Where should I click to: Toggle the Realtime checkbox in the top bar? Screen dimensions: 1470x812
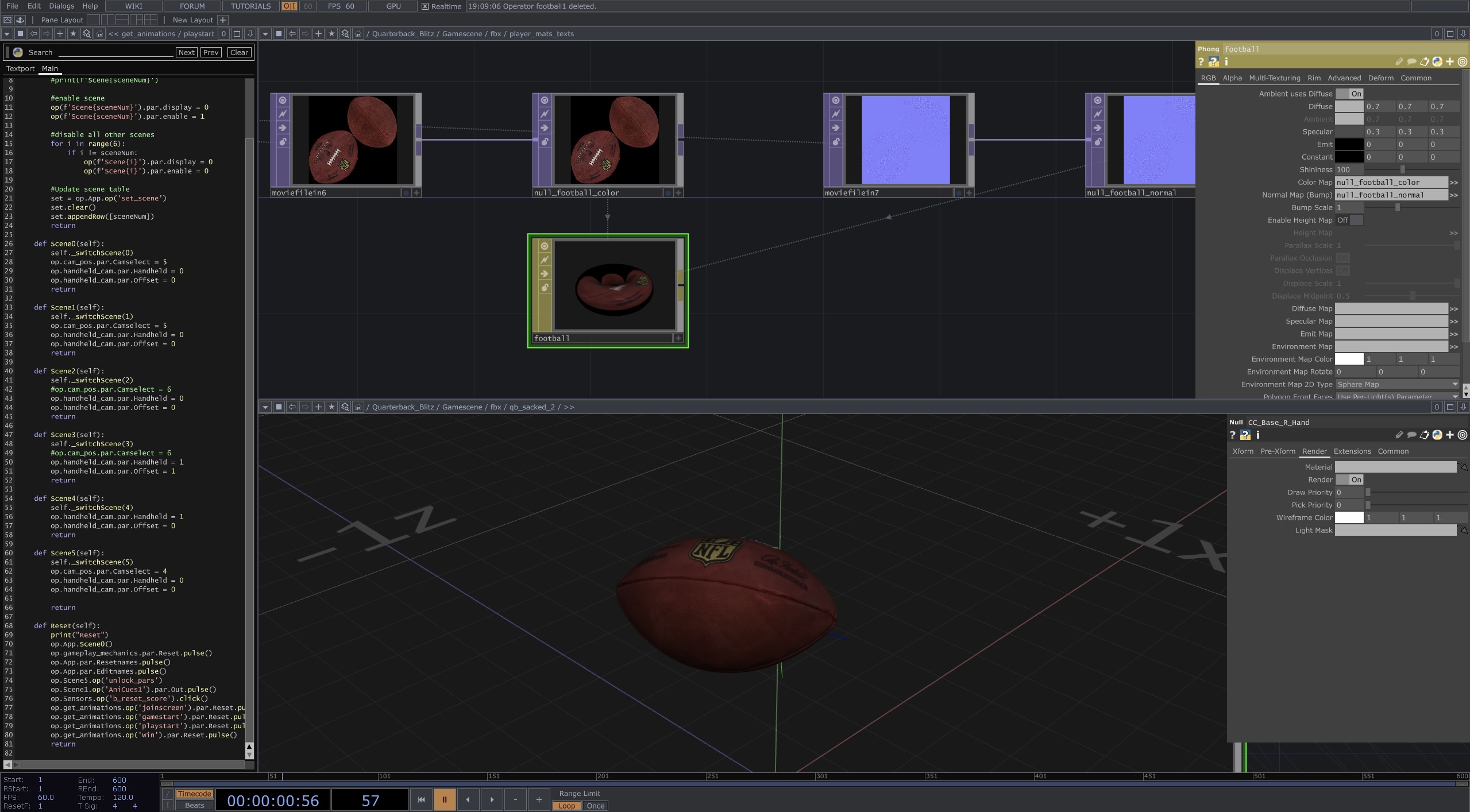click(425, 6)
